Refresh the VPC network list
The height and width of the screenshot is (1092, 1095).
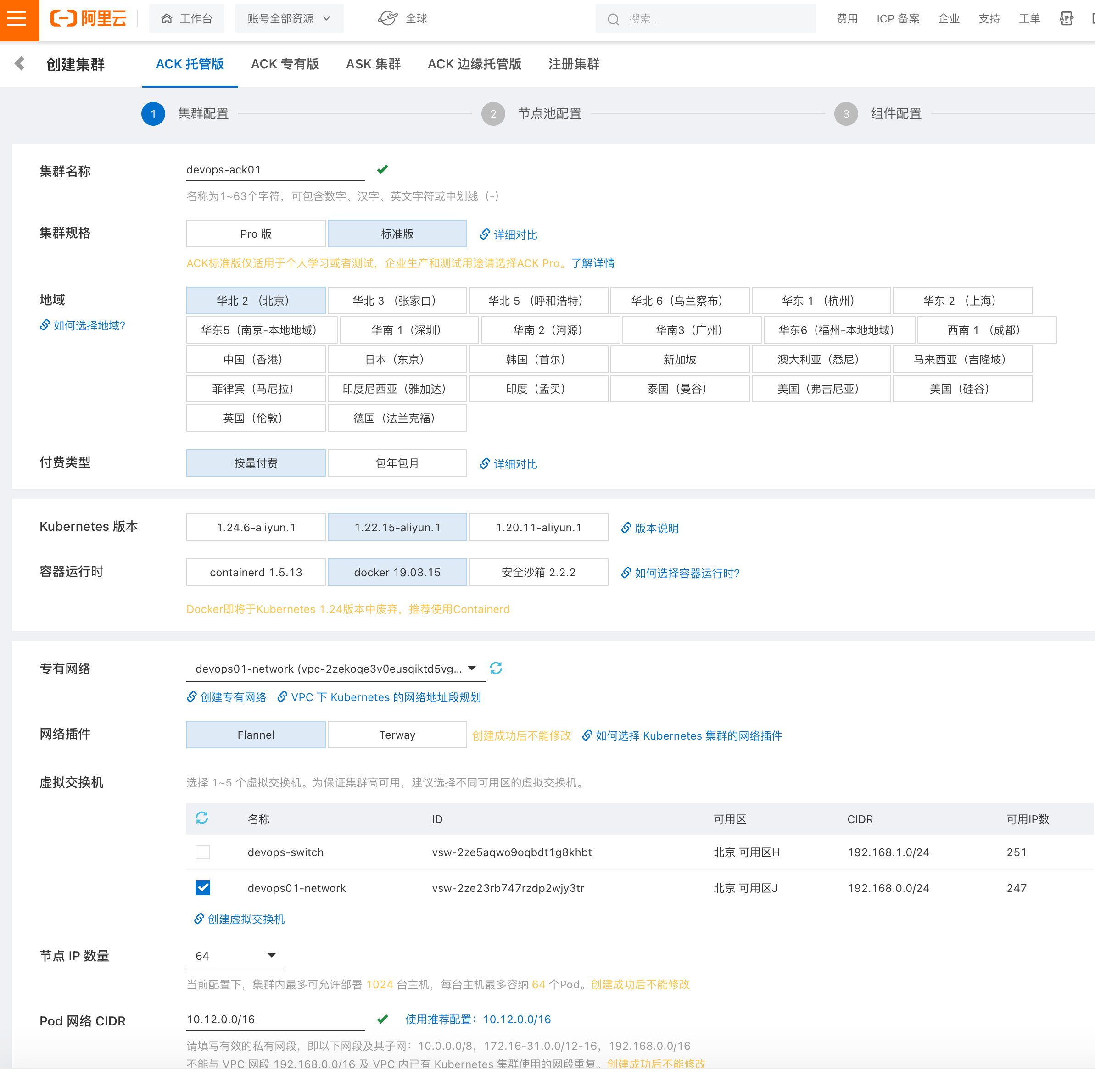(496, 668)
